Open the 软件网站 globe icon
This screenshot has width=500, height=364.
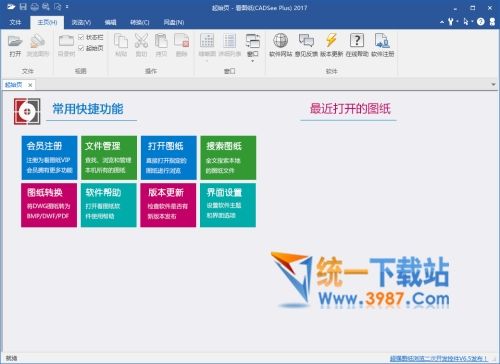(x=280, y=41)
